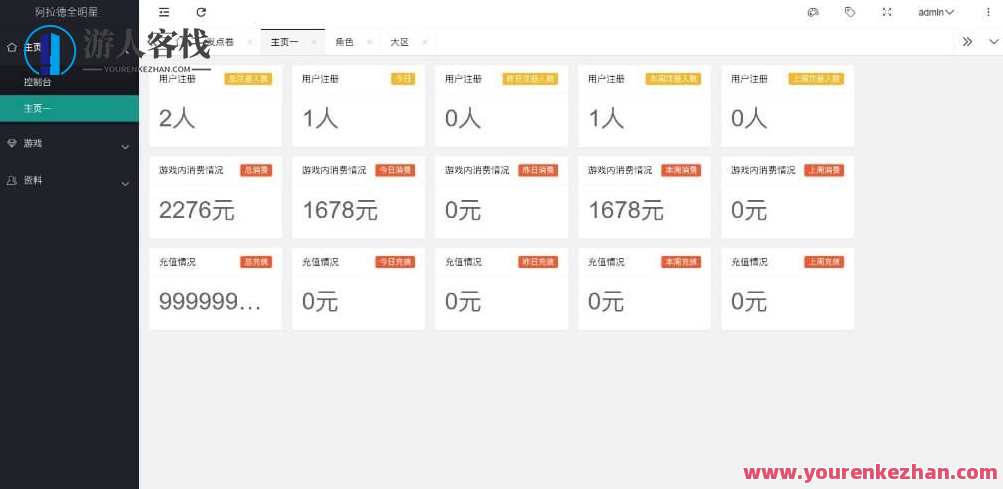Click the 总消费 badge

pyautogui.click(x=256, y=170)
